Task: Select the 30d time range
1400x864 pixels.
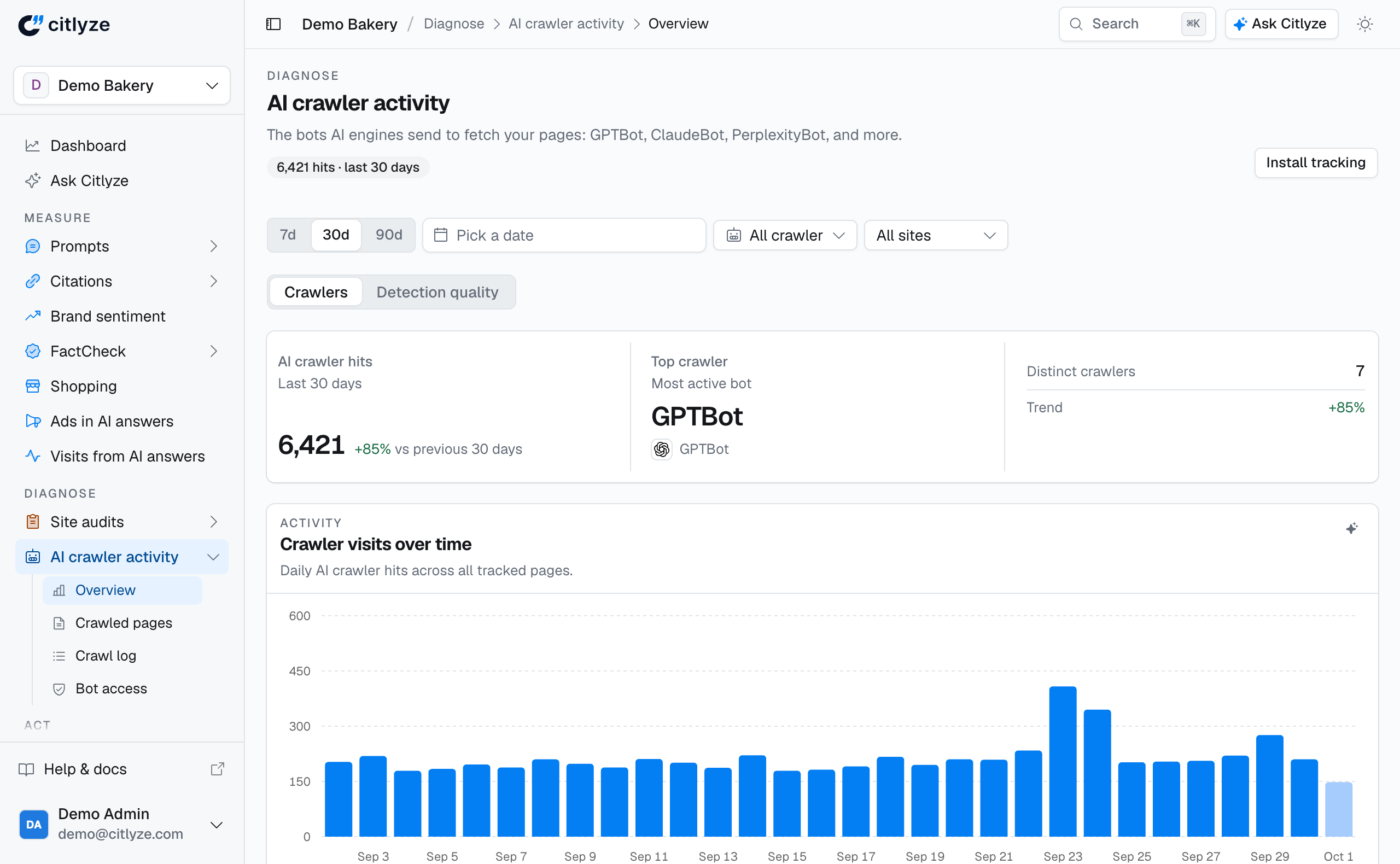Action: 336,235
